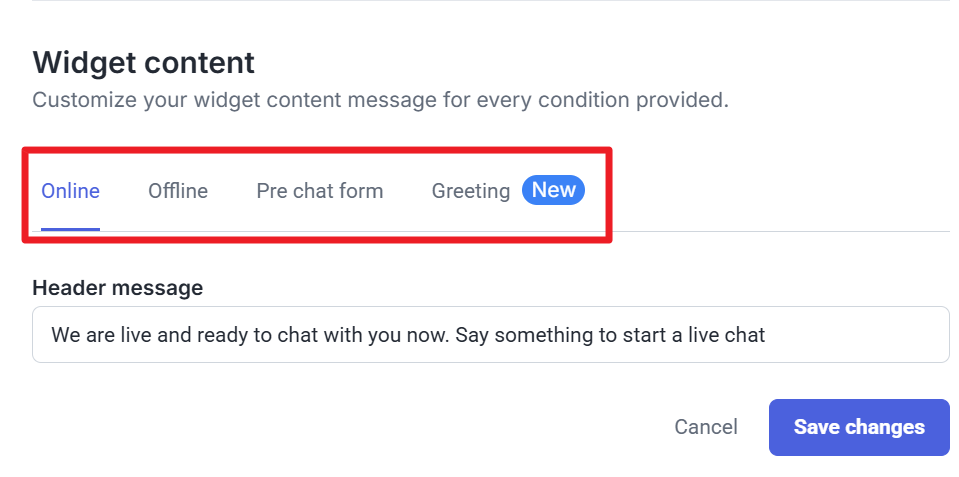Save the header message changes

click(858, 427)
